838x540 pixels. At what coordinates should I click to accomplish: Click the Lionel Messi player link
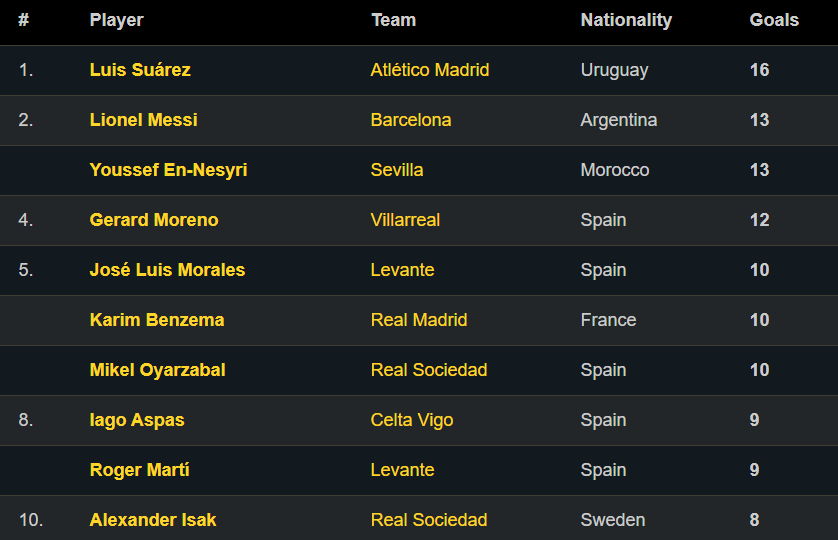click(144, 120)
